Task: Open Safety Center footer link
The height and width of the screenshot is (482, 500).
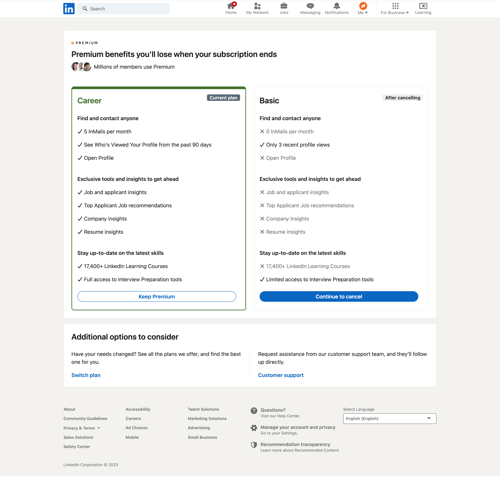Action: tap(77, 446)
